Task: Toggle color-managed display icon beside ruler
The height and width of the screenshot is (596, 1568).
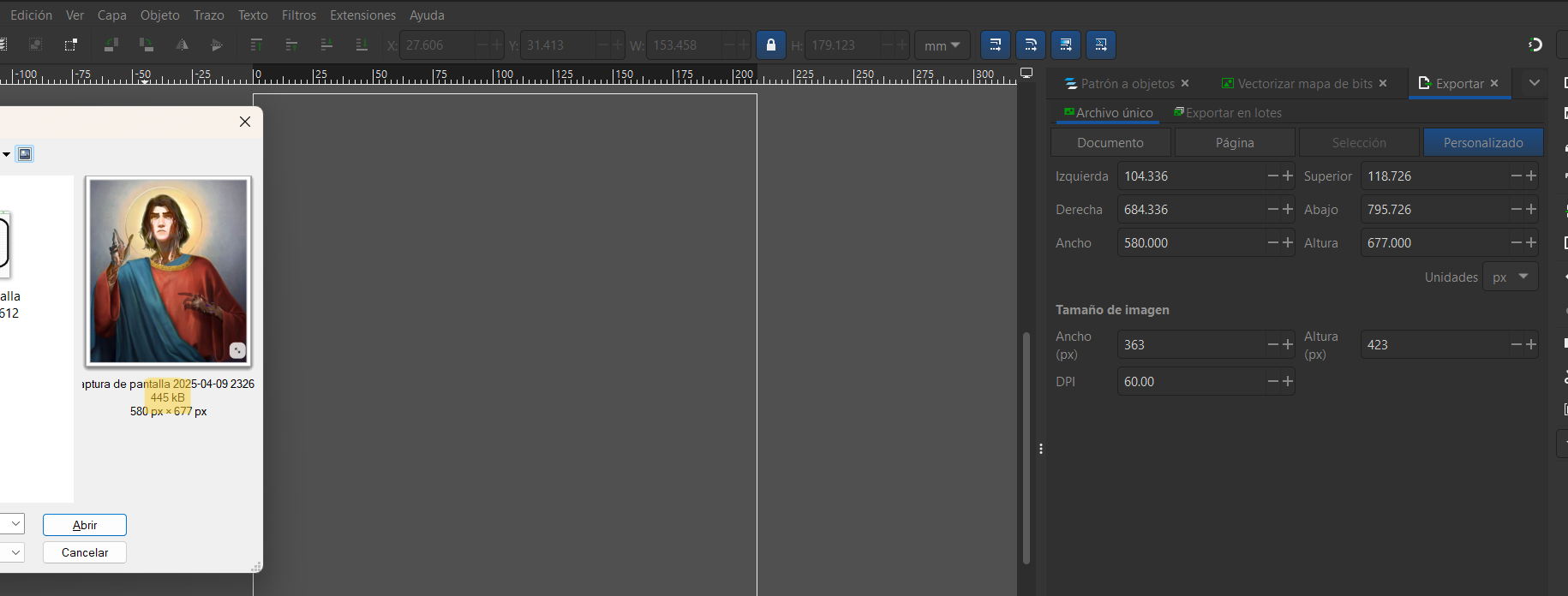Action: [x=1026, y=74]
